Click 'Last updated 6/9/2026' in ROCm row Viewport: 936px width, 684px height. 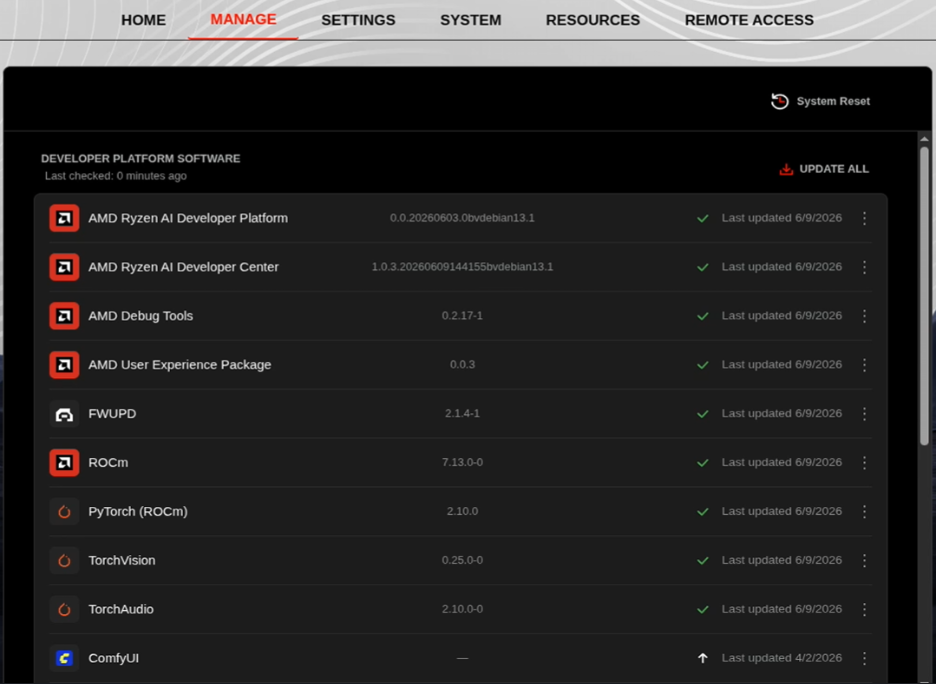point(782,463)
